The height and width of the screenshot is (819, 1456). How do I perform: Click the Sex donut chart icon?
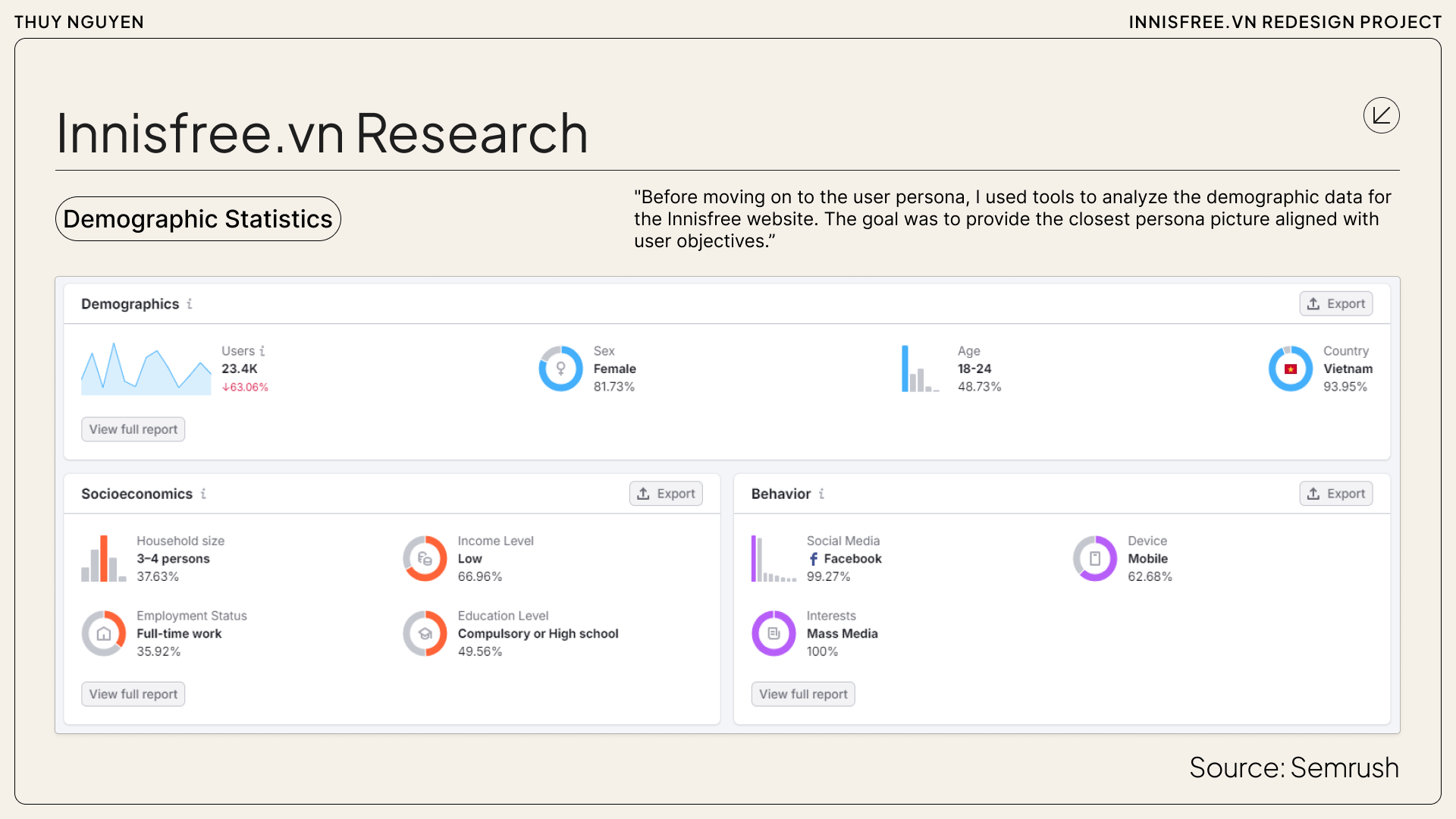pyautogui.click(x=561, y=369)
